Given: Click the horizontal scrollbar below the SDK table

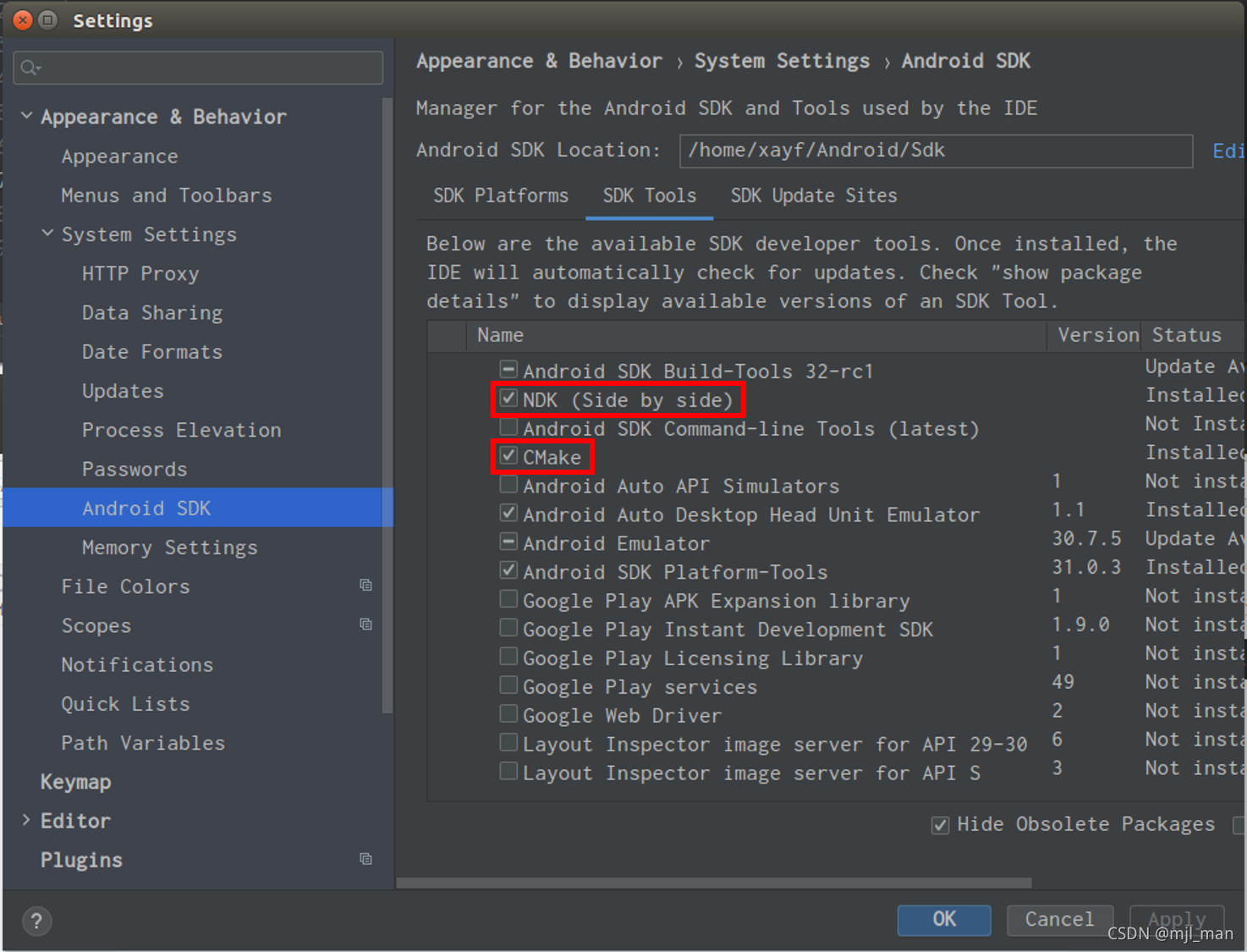Looking at the screenshot, I should [x=714, y=883].
